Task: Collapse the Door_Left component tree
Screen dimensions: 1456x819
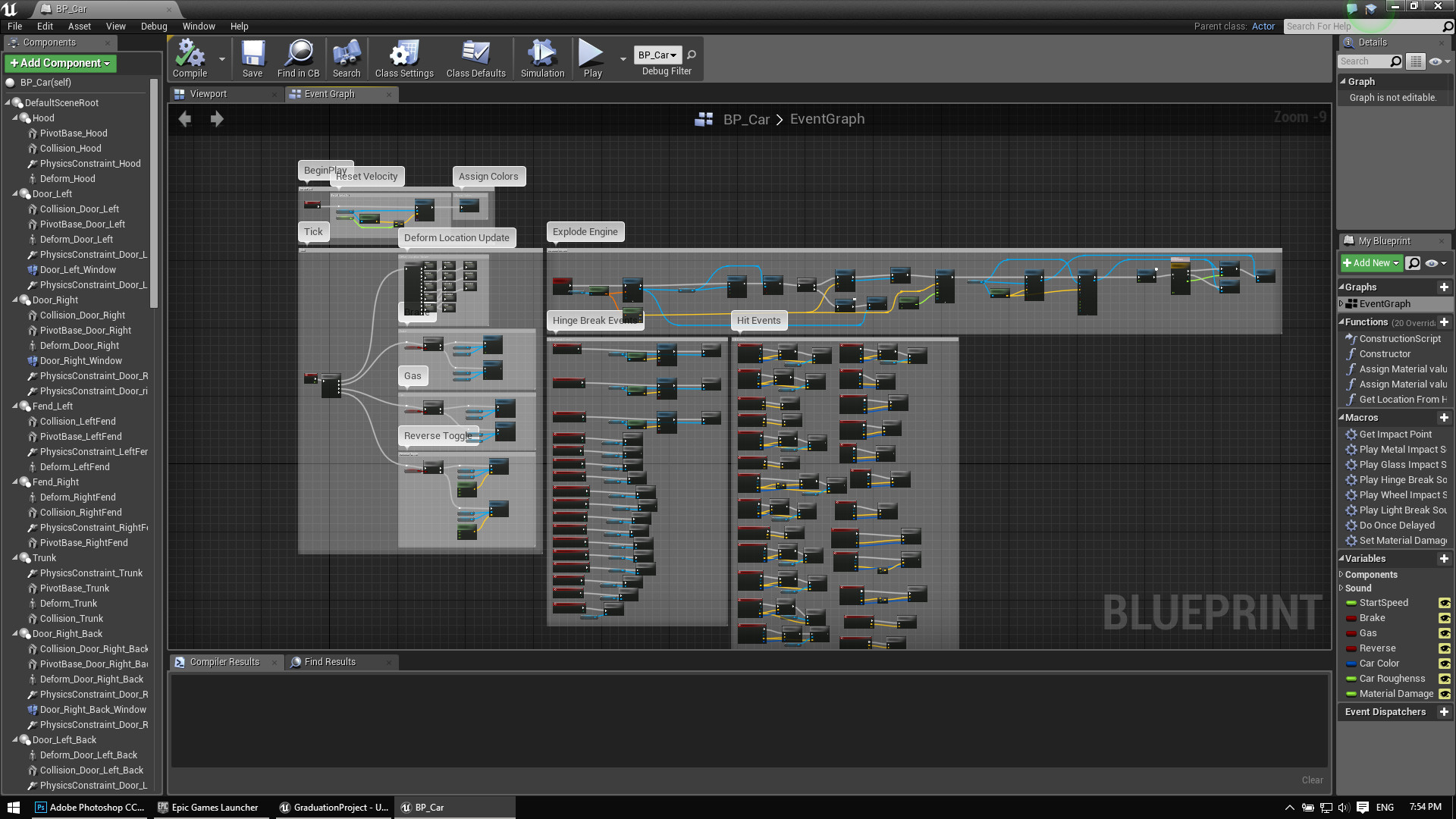Action: coord(15,193)
